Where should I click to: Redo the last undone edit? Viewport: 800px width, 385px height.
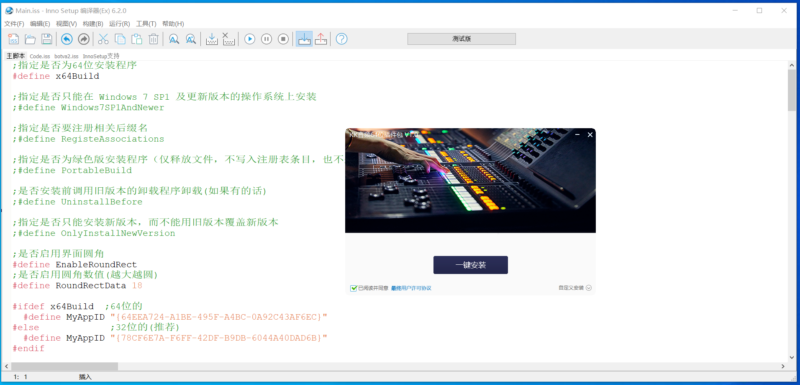click(x=84, y=39)
